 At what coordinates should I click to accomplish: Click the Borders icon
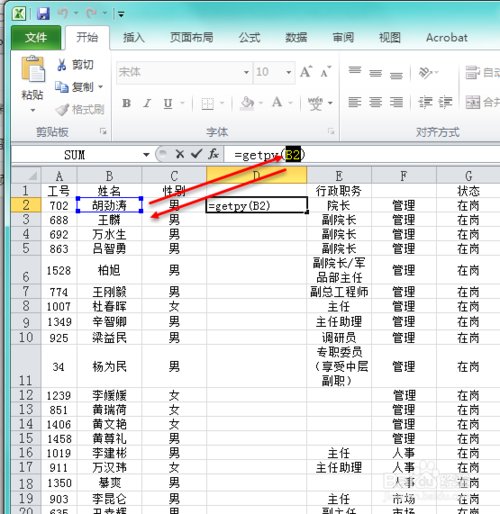pos(208,104)
